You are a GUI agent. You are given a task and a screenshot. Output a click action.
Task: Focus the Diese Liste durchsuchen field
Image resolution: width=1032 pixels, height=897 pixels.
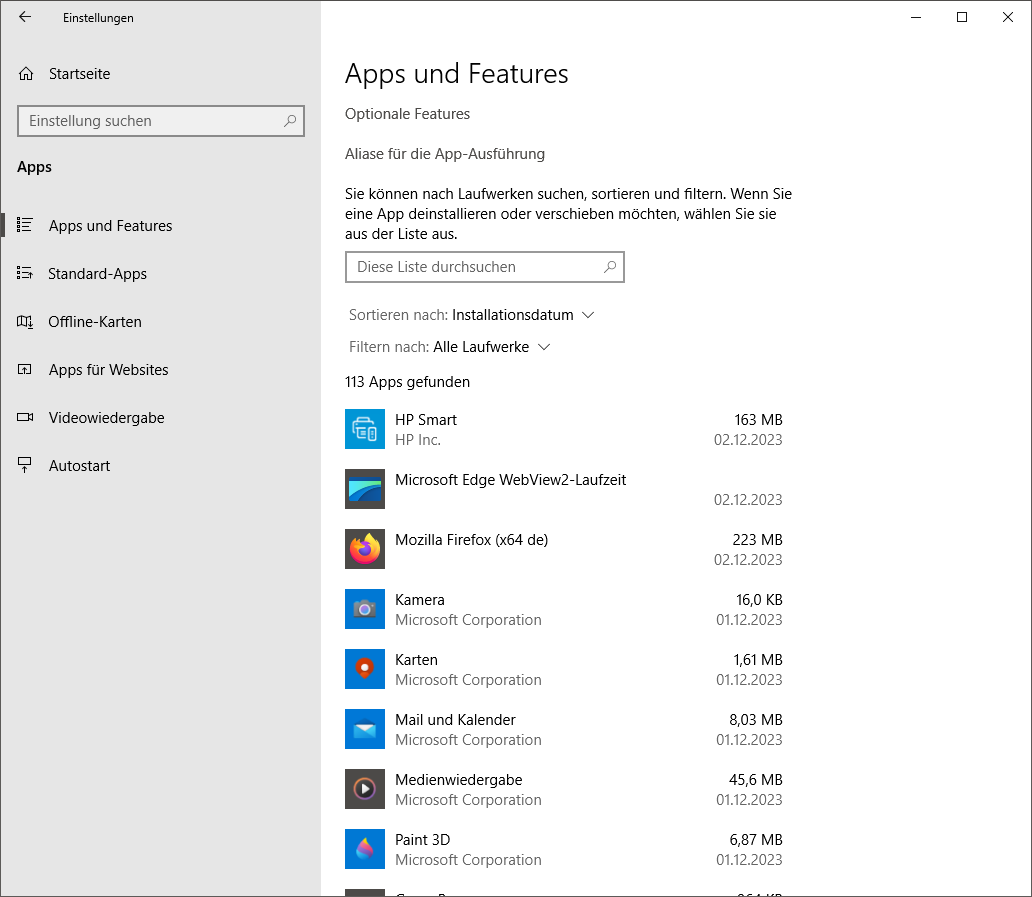click(484, 267)
